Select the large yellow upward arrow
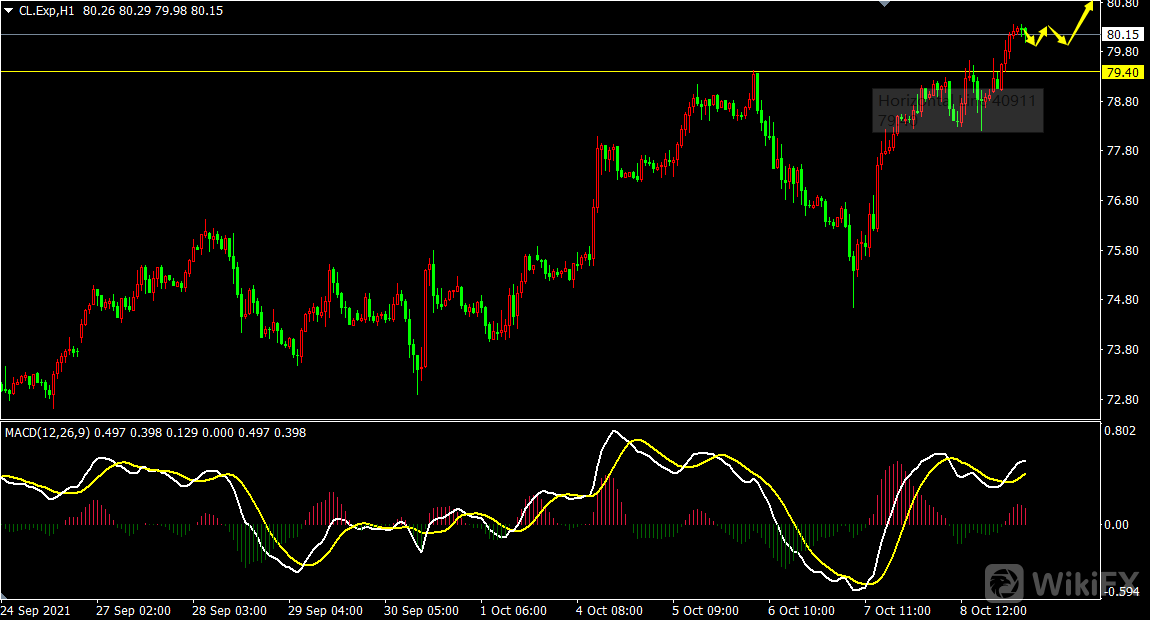1150x620 pixels. (1080, 19)
